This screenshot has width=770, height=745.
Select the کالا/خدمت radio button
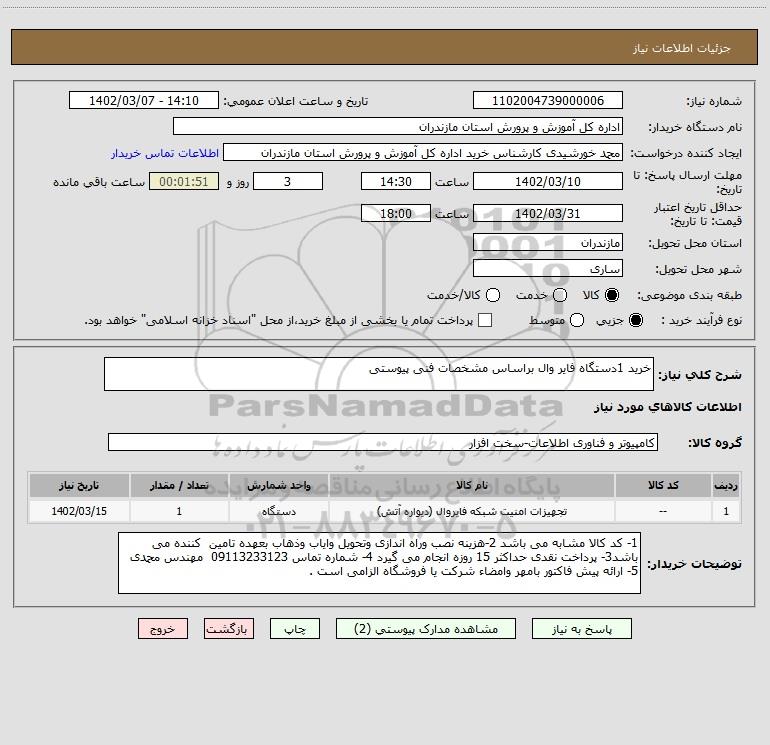pyautogui.click(x=493, y=295)
